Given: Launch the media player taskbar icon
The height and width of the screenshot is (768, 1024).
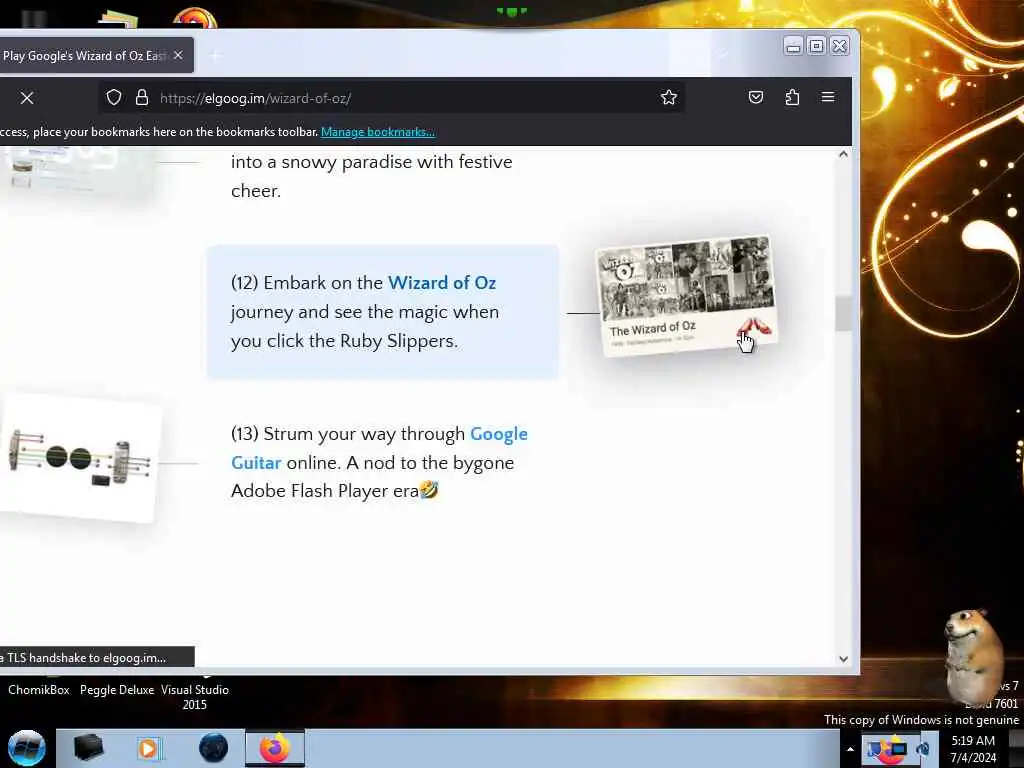Looking at the screenshot, I should [149, 748].
